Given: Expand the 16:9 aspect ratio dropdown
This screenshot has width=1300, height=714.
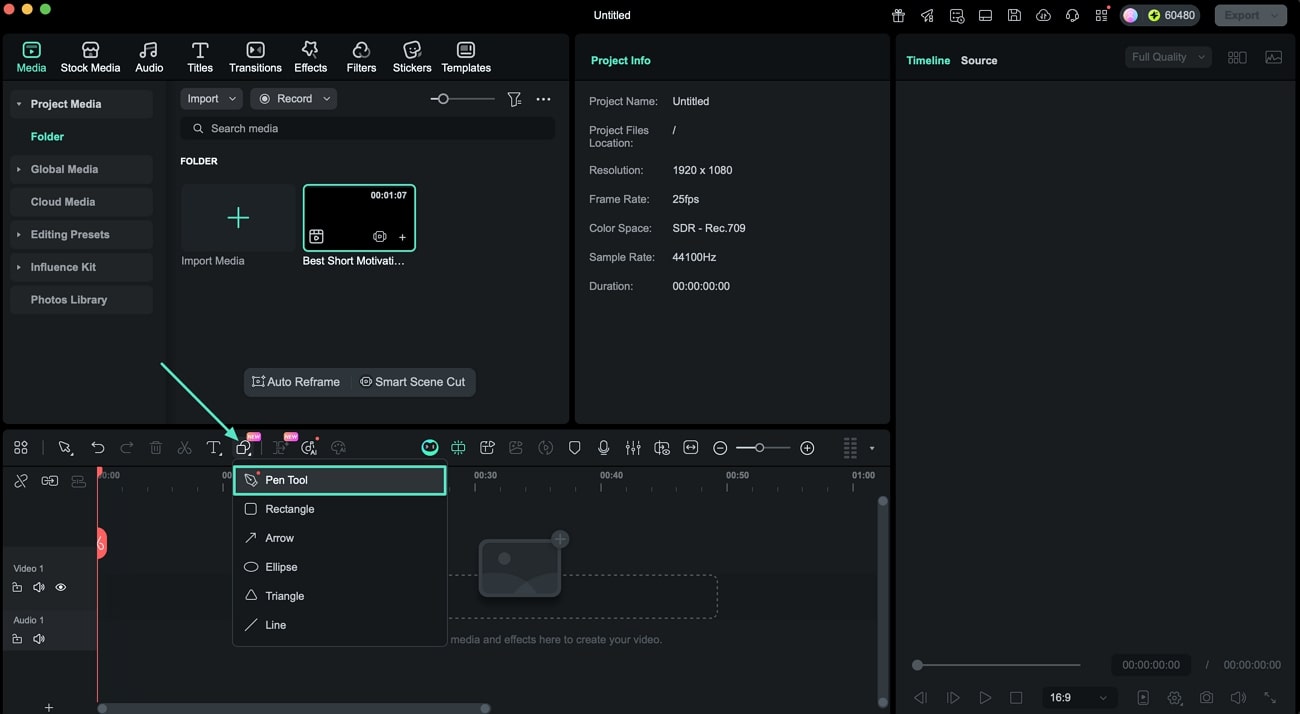Looking at the screenshot, I should coord(1078,698).
